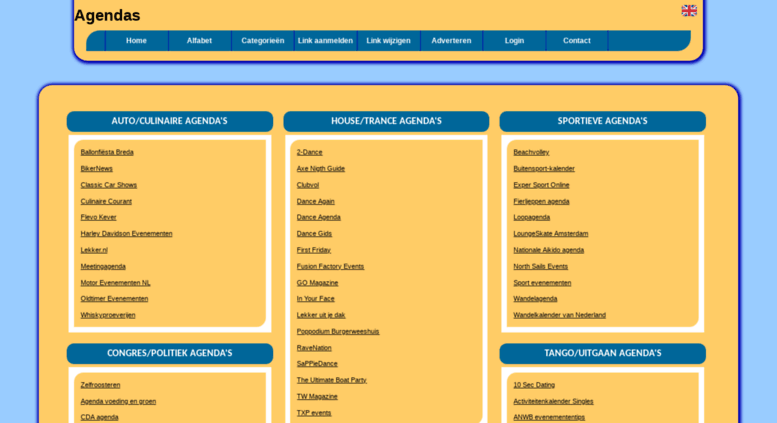
Task: Visit the Exper Sport Online link
Action: pyautogui.click(x=541, y=185)
